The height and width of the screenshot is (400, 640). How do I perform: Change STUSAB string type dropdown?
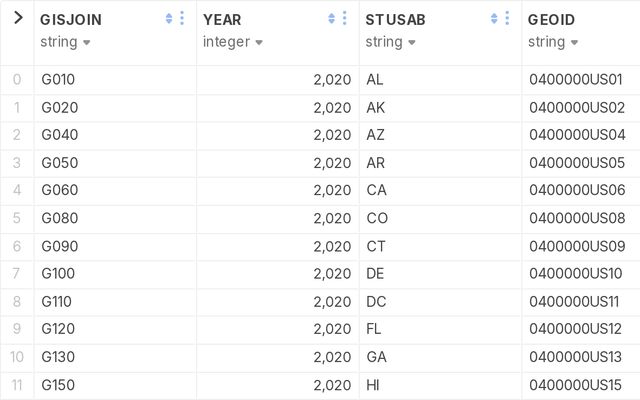pos(411,42)
